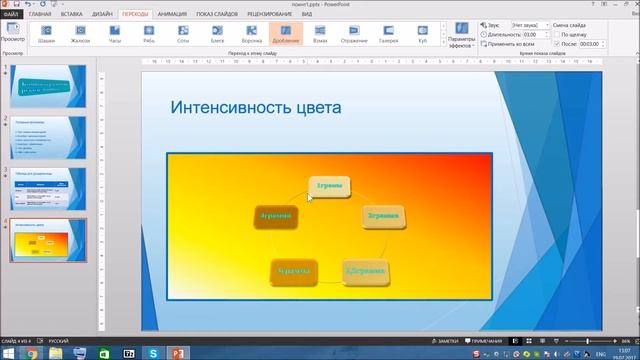
Task: Select slide 2 thumbnail
Action: pyautogui.click(x=48, y=138)
